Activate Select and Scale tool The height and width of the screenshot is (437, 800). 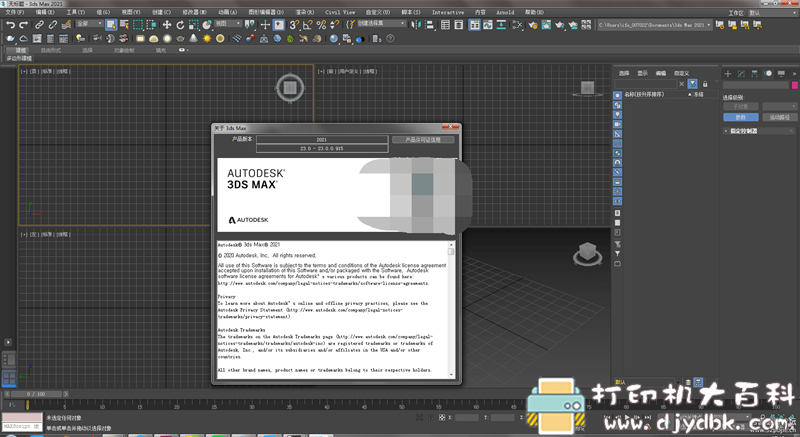[193, 24]
